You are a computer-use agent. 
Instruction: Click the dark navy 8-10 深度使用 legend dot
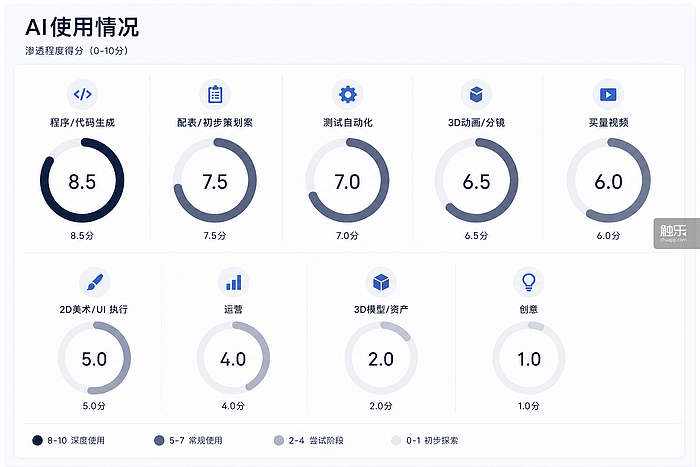(38, 440)
